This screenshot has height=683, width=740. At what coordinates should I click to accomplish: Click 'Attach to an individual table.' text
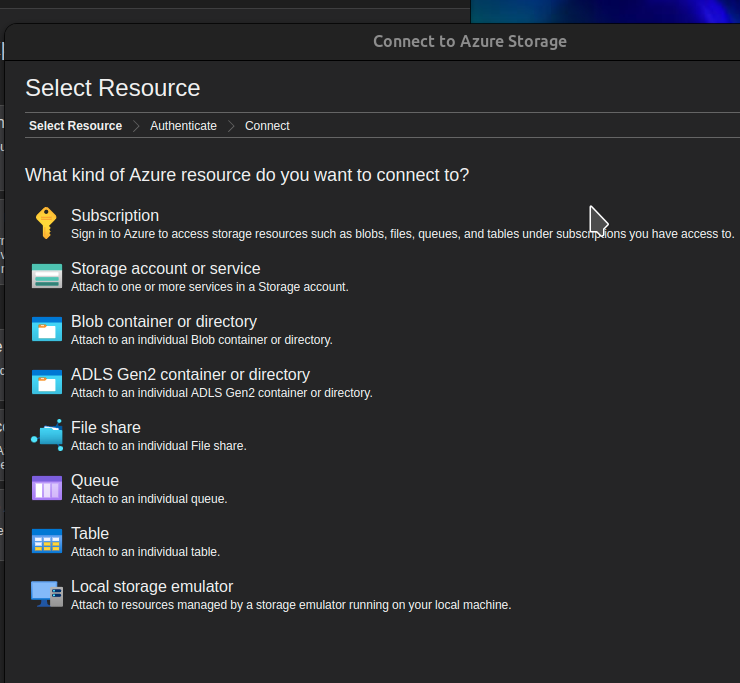[x=145, y=552]
